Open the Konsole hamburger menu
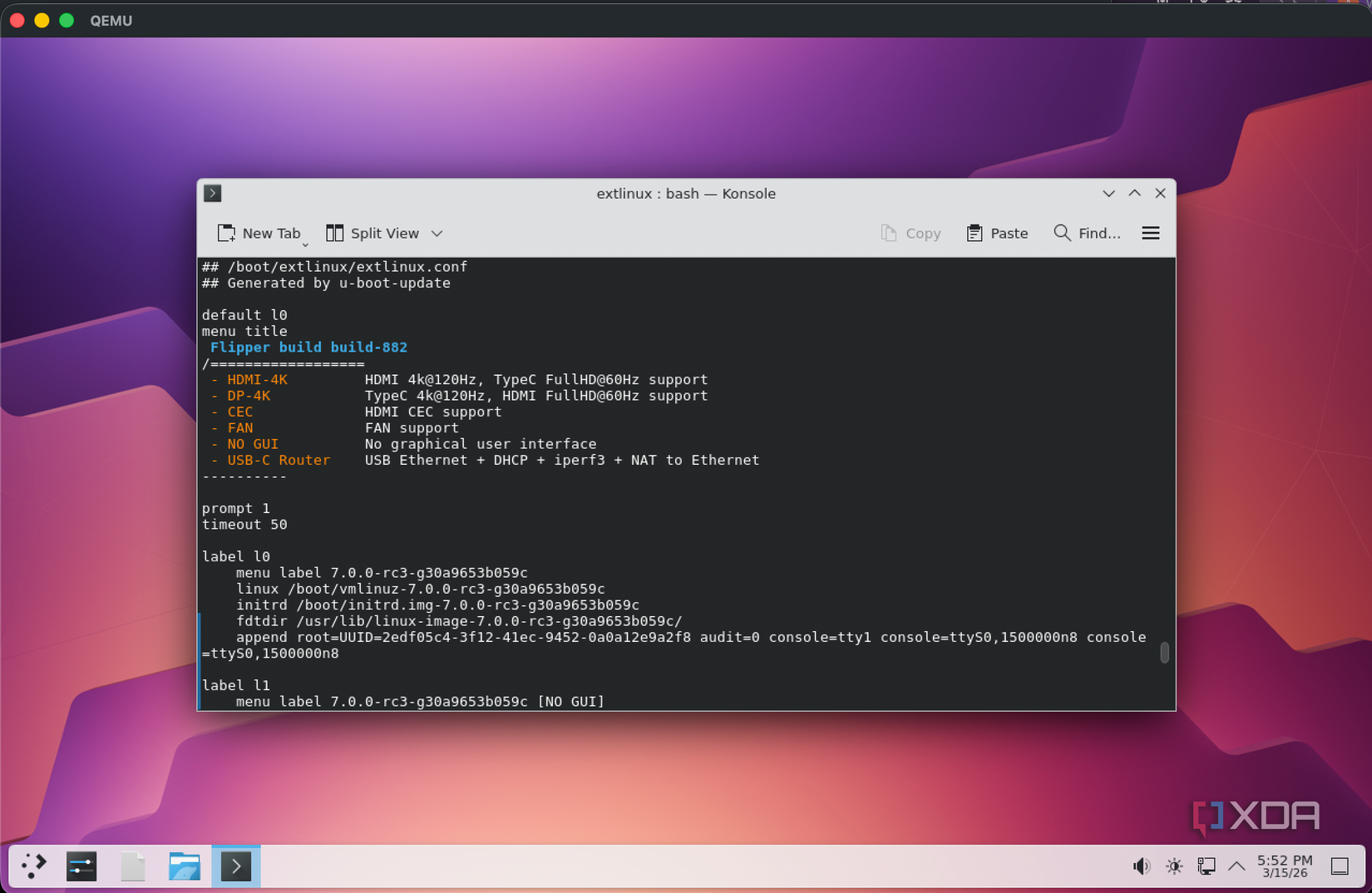 click(1151, 233)
